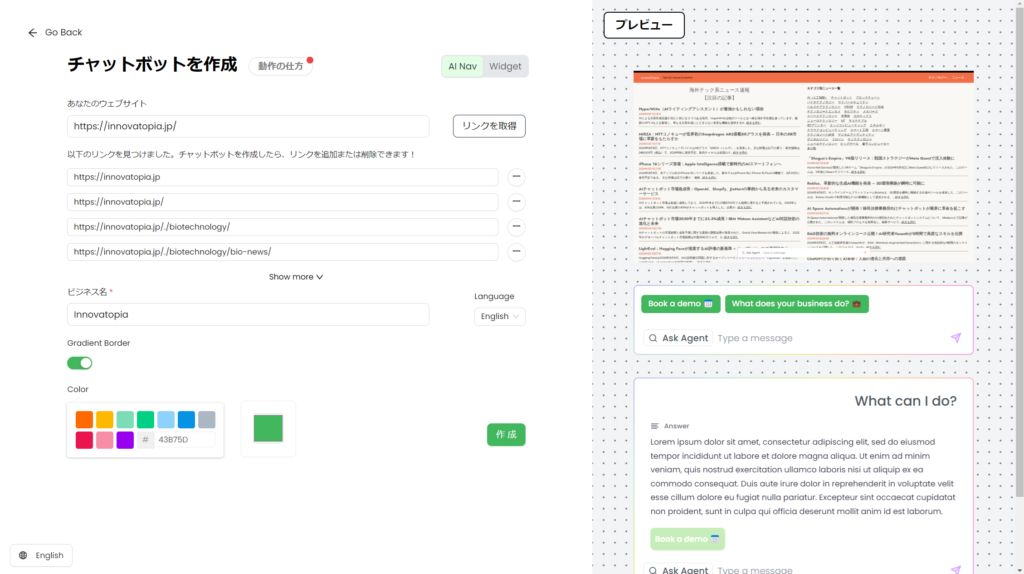Image resolution: width=1024 pixels, height=574 pixels.
Task: Select the bright green color swatch
Action: click(x=146, y=419)
